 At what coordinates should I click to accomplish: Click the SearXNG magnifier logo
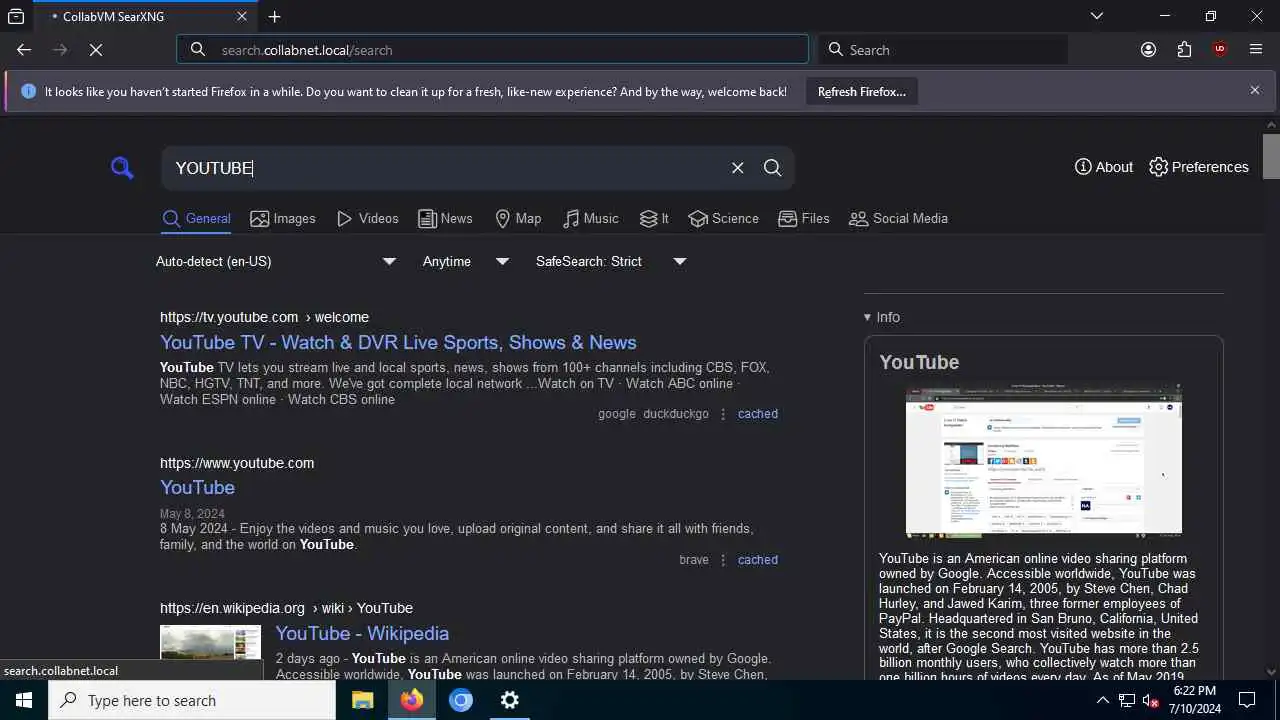122,168
